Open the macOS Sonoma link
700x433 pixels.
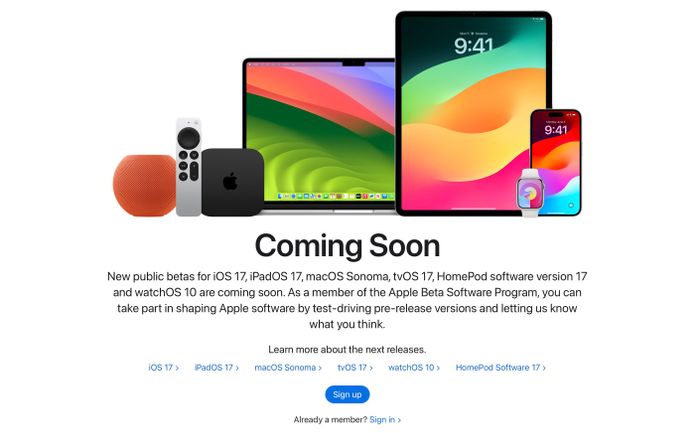coord(288,368)
